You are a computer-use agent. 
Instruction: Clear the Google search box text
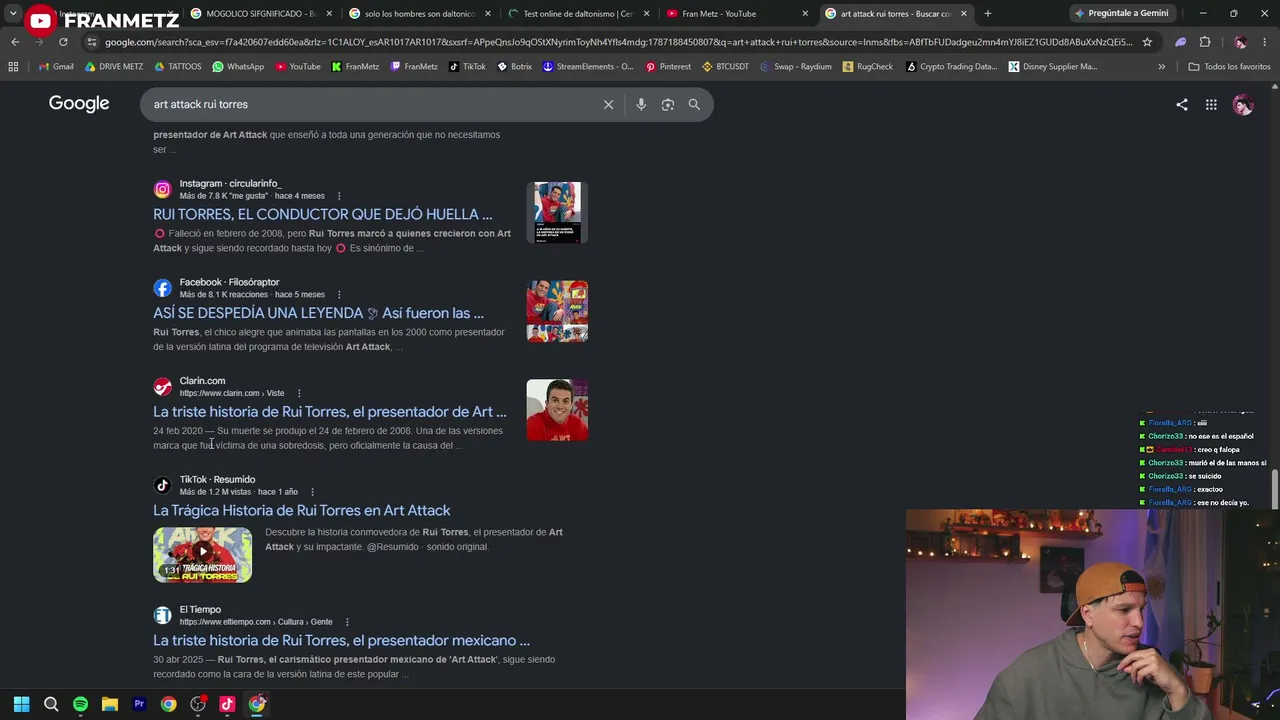tap(608, 104)
